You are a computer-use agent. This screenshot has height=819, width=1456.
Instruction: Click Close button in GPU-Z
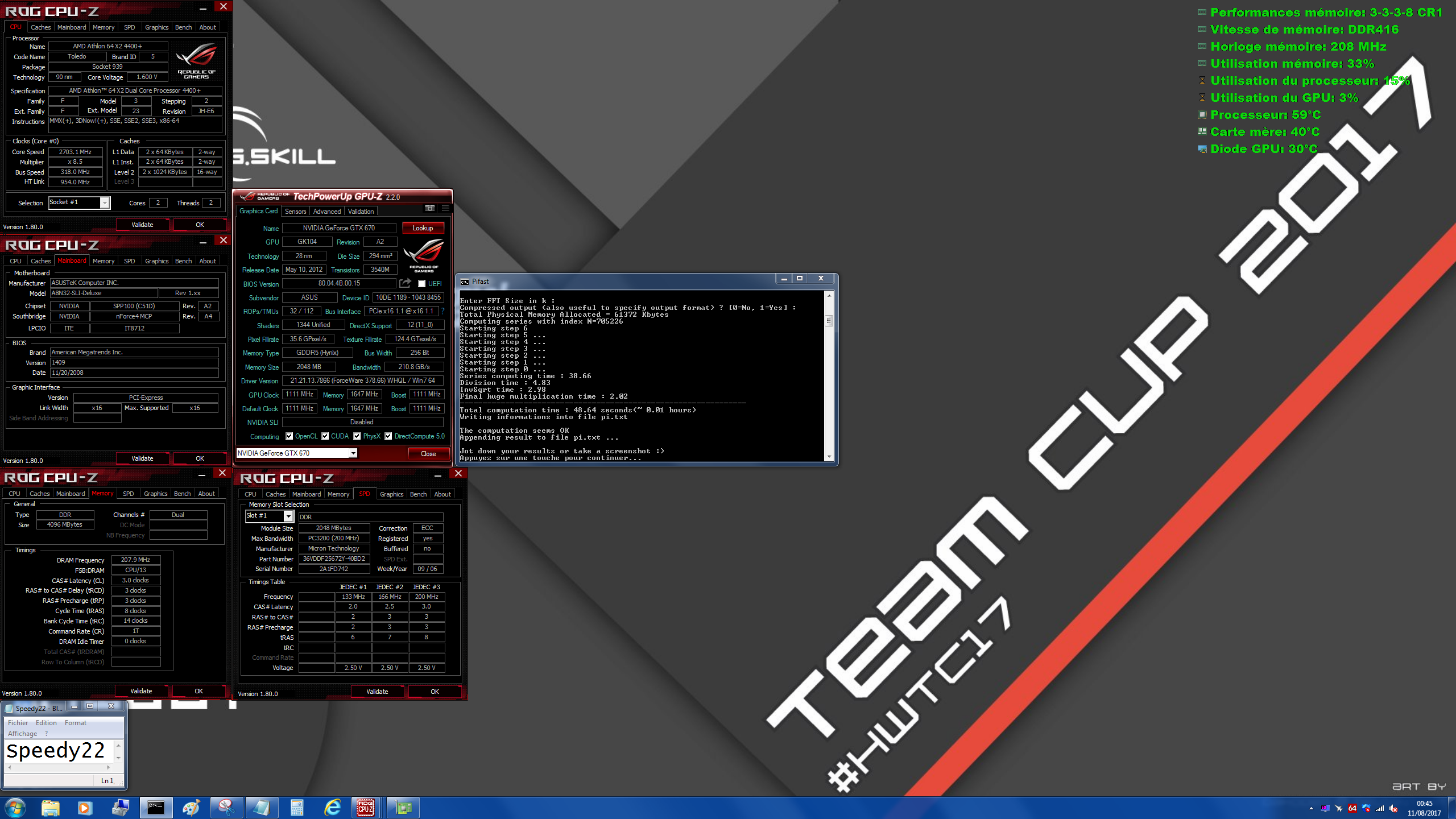428,454
